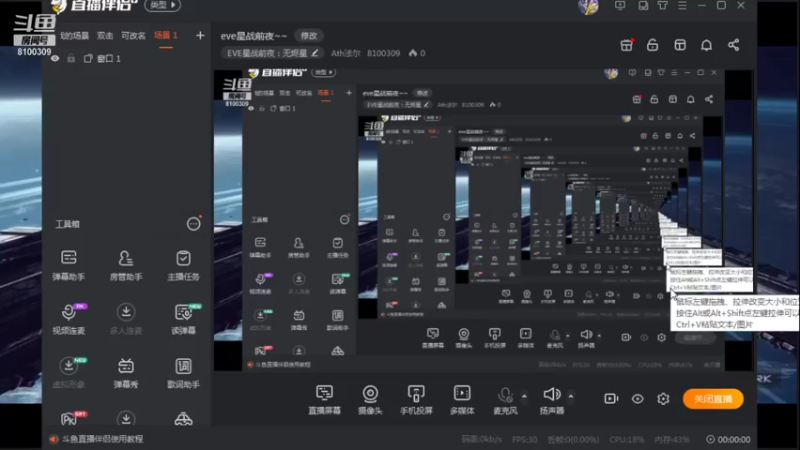800x450 pixels.
Task: Open the 主播任务 streamer tasks tool
Action: click(183, 265)
